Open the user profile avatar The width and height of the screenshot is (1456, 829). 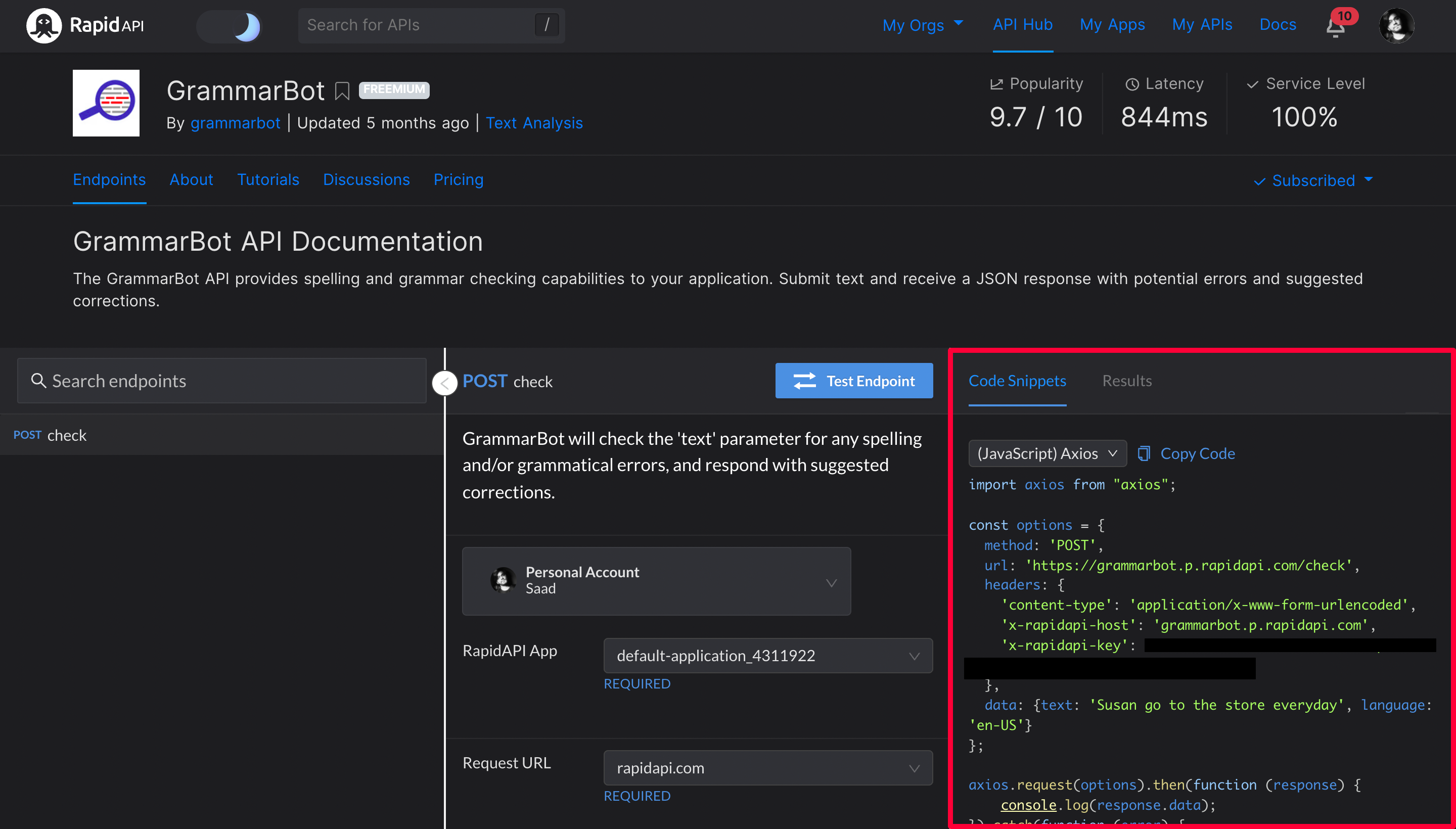[x=1396, y=26]
